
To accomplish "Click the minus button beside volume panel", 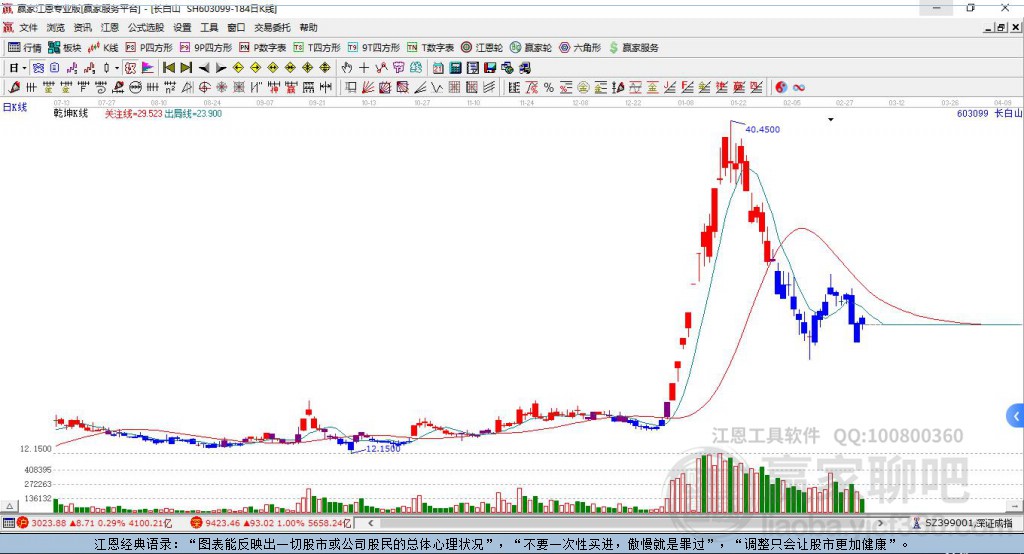I will pos(1014,506).
